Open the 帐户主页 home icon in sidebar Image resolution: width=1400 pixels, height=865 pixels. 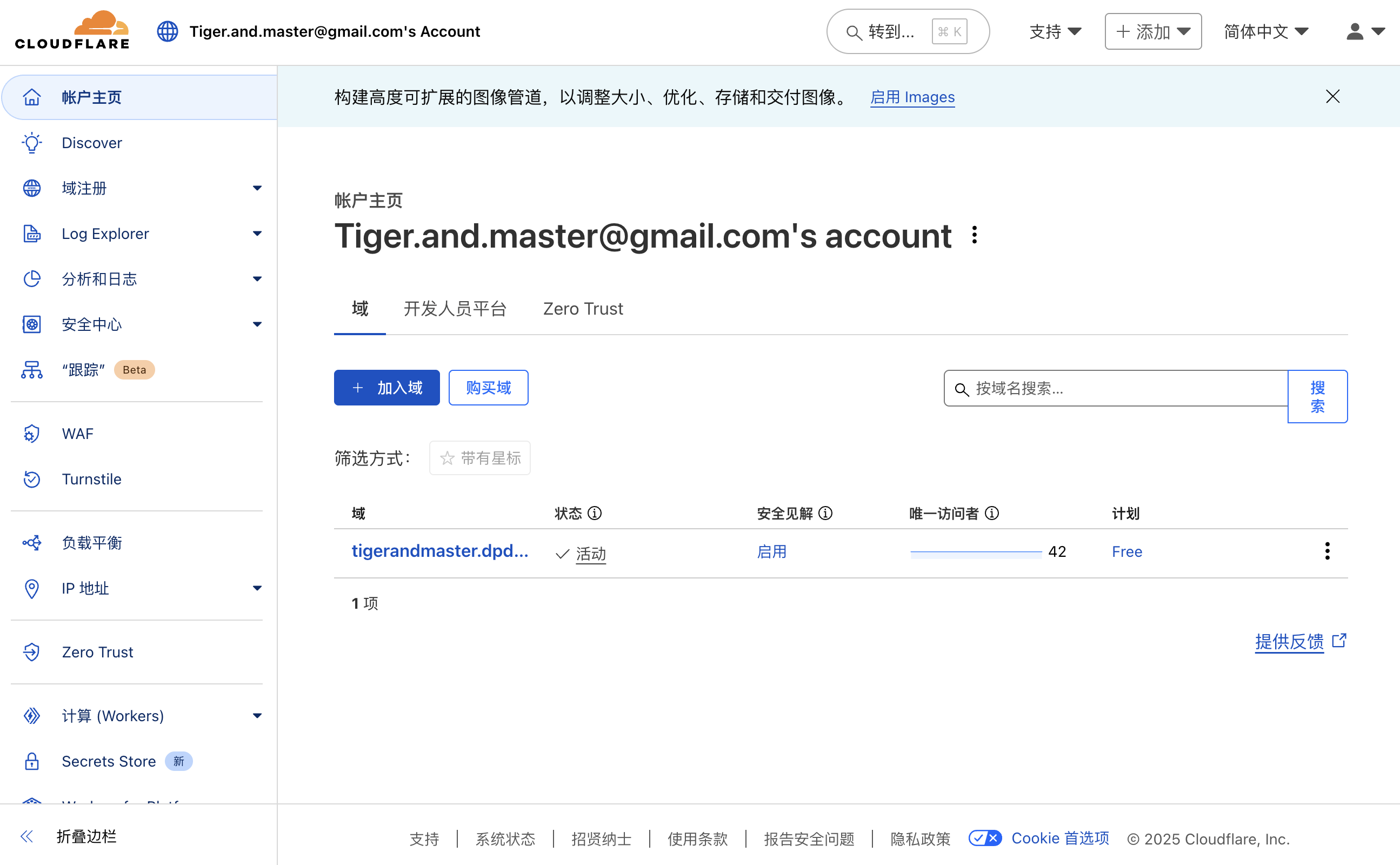pyautogui.click(x=32, y=97)
